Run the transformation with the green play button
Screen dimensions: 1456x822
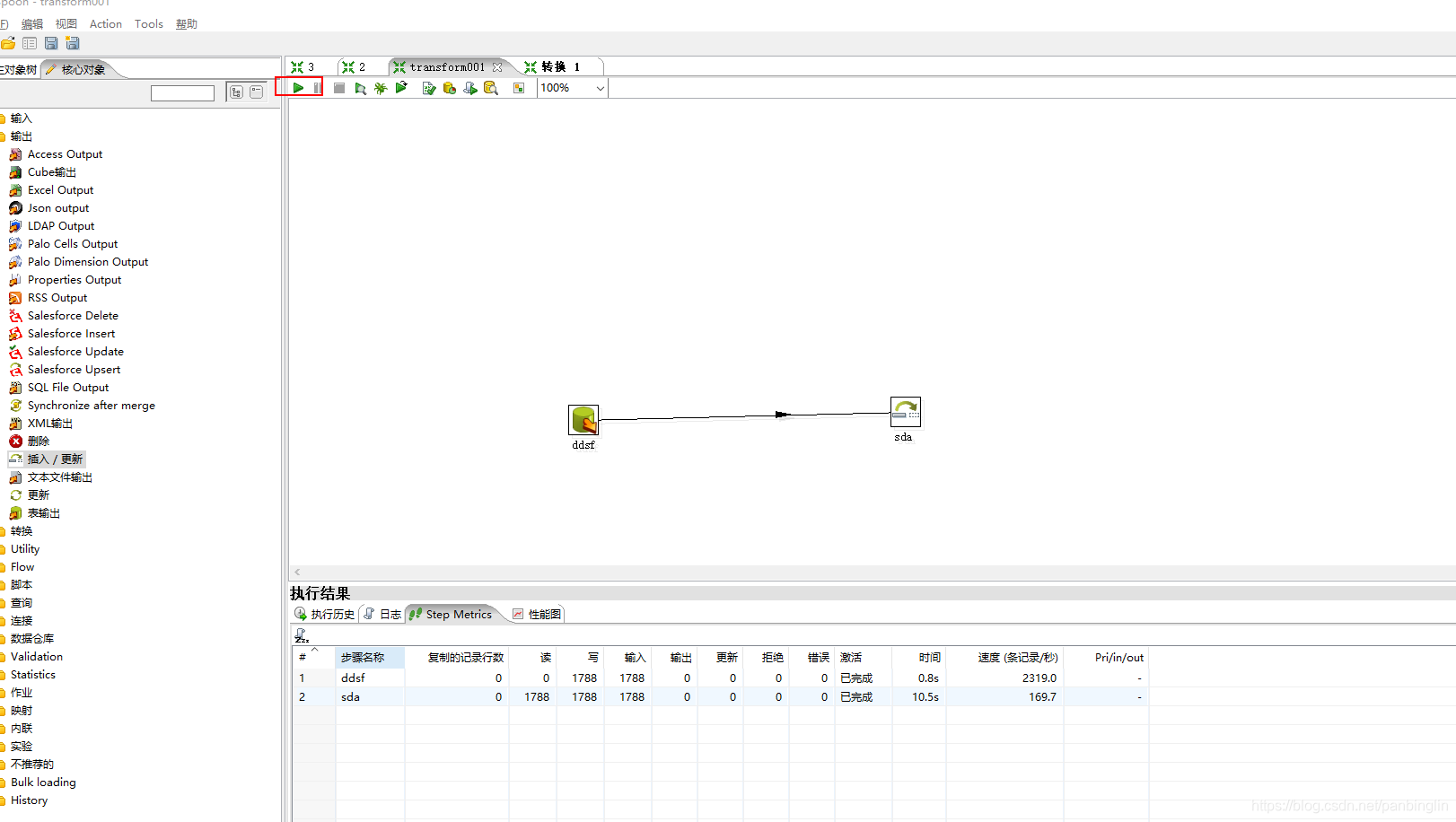tap(298, 88)
